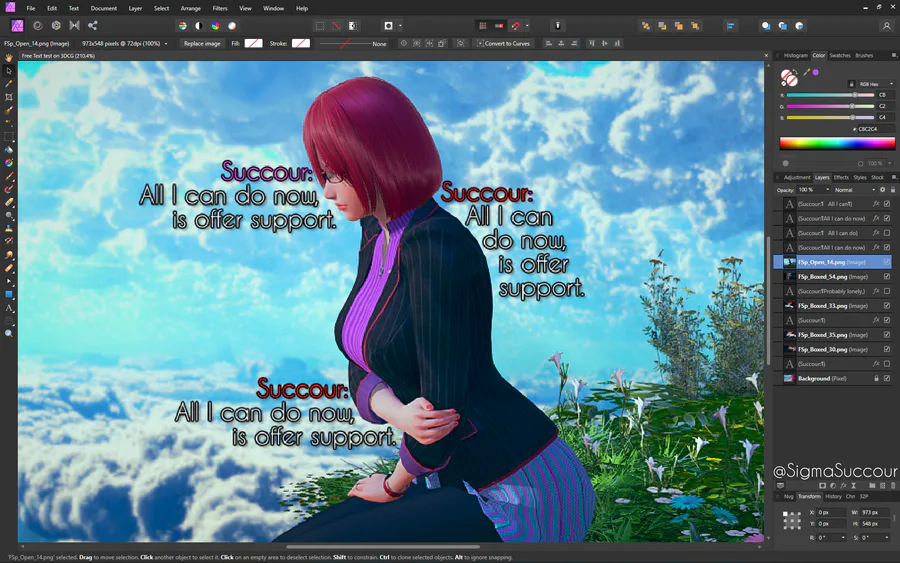
Task: Apply Auto Contrast from toolbar
Action: [x=199, y=26]
